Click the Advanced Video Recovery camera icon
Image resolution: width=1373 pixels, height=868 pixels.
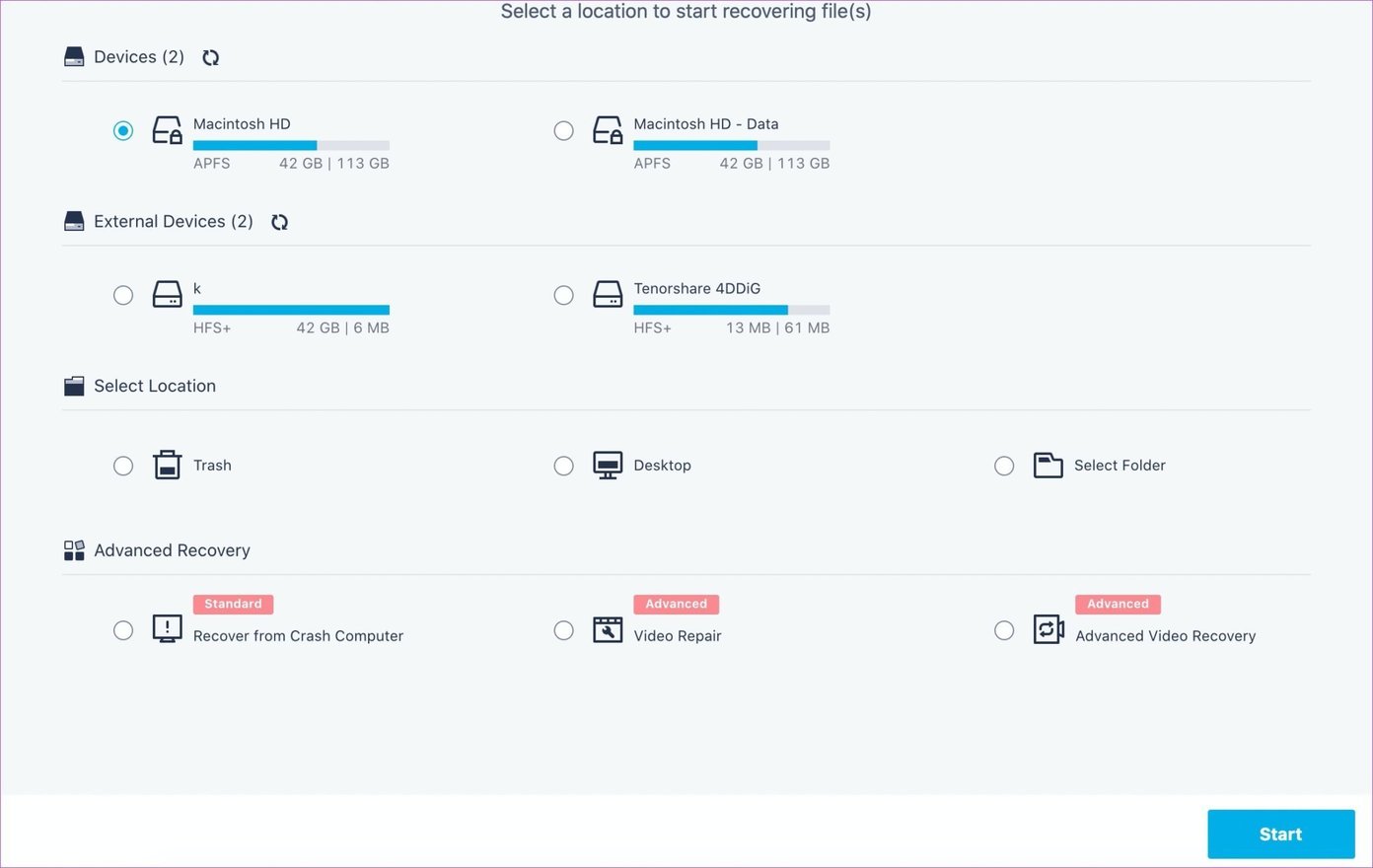click(1048, 629)
